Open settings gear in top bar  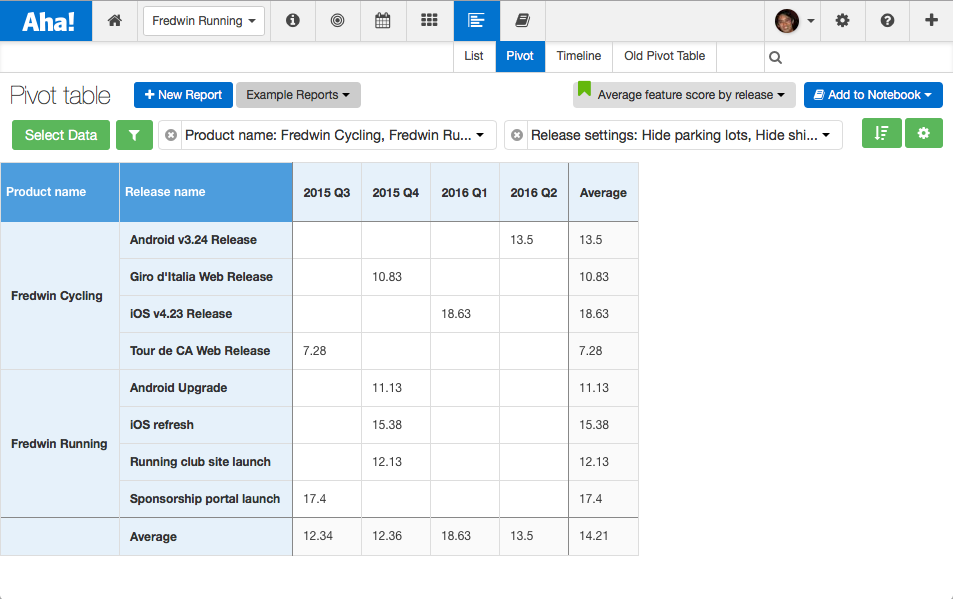[x=842, y=21]
